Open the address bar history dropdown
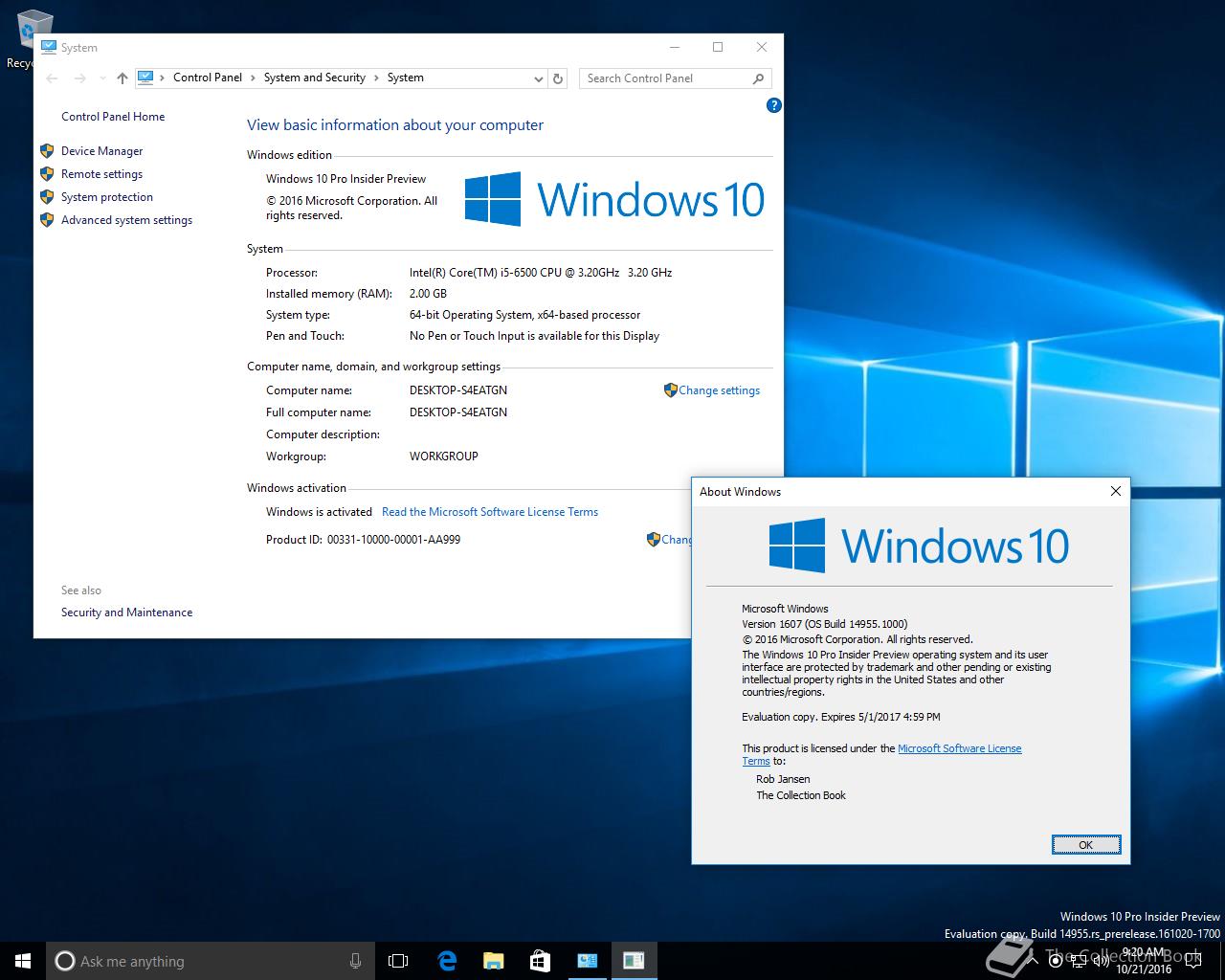1225x980 pixels. click(x=539, y=78)
